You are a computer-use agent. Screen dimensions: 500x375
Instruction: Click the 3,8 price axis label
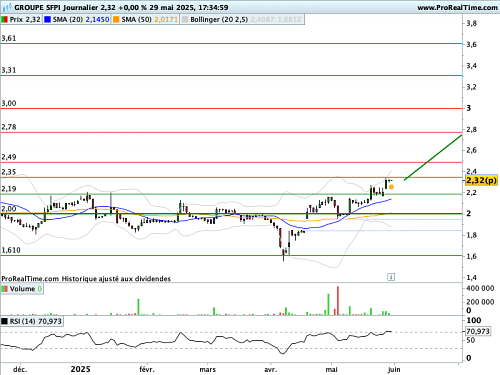coord(471,23)
